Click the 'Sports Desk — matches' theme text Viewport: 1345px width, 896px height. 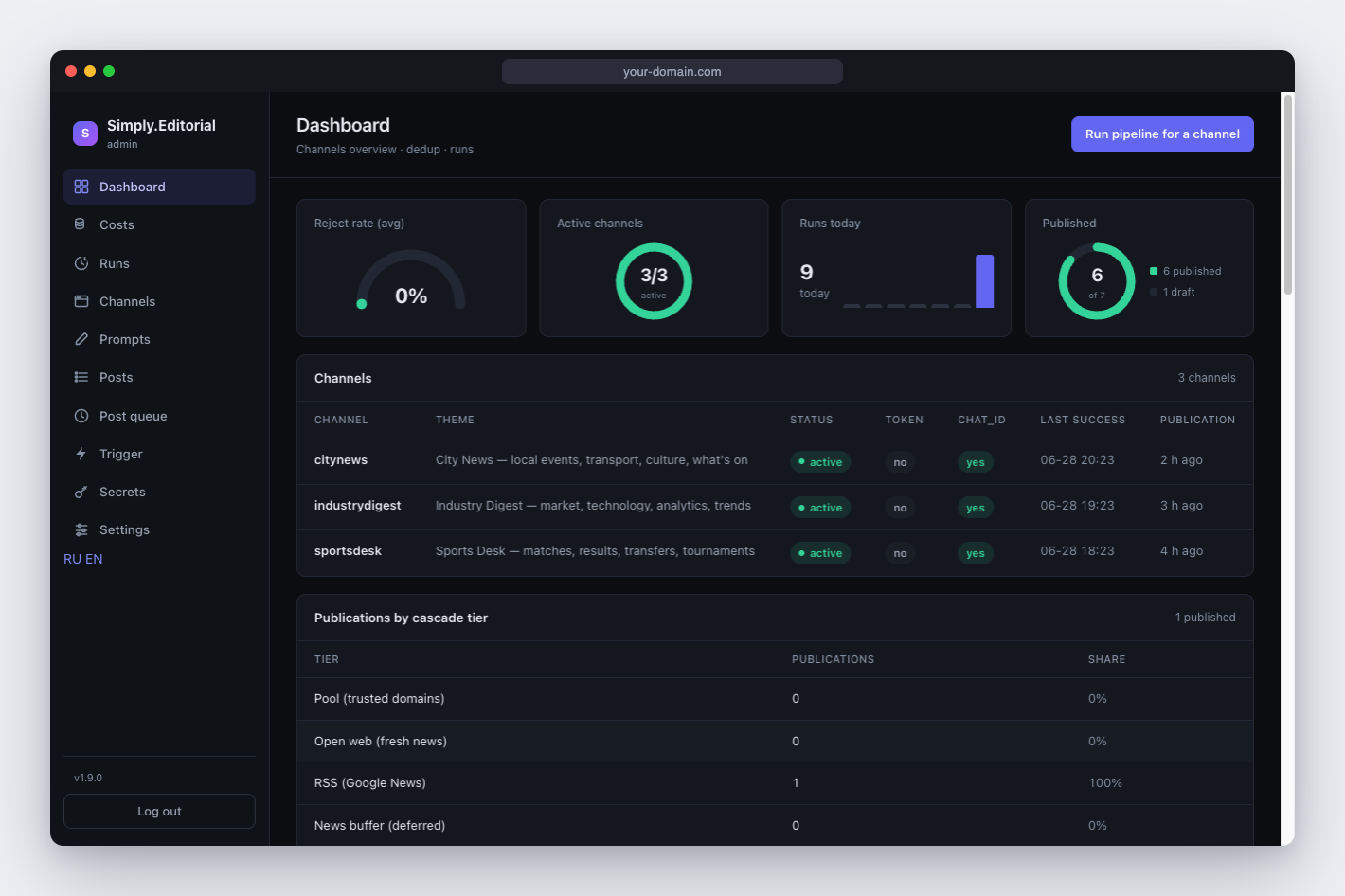click(595, 551)
